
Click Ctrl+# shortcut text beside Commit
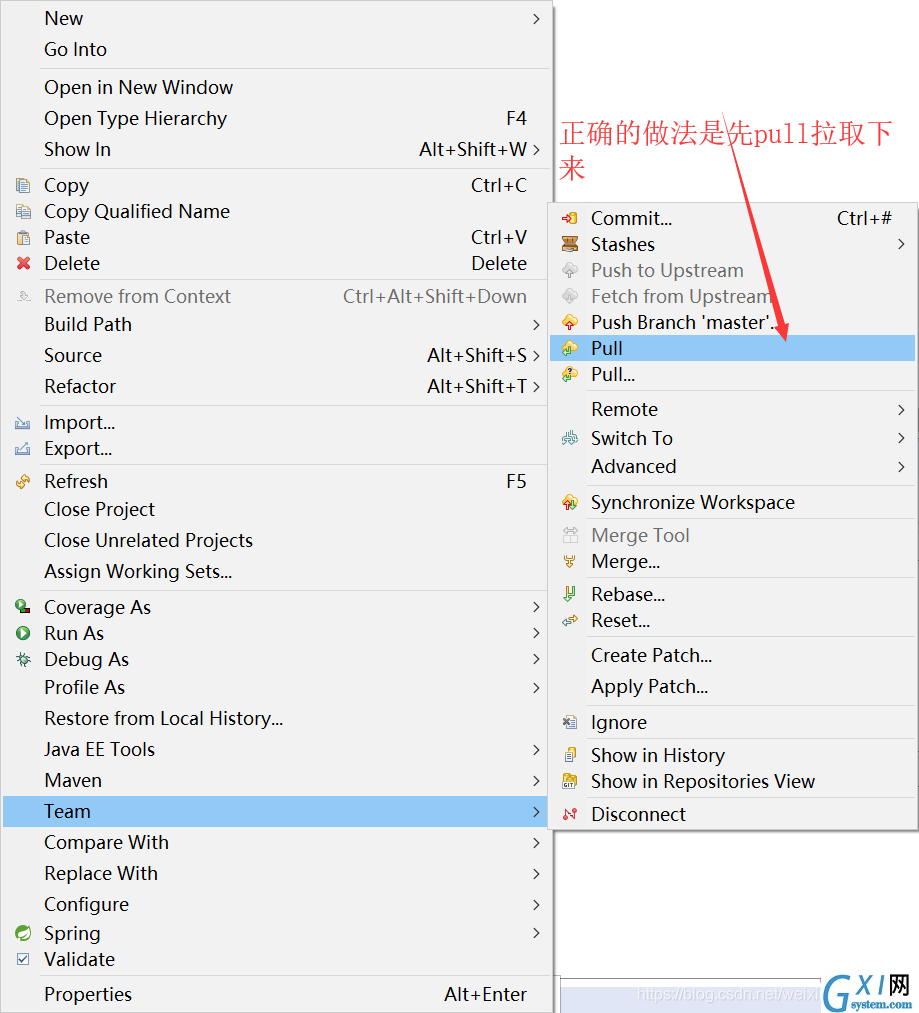[864, 218]
